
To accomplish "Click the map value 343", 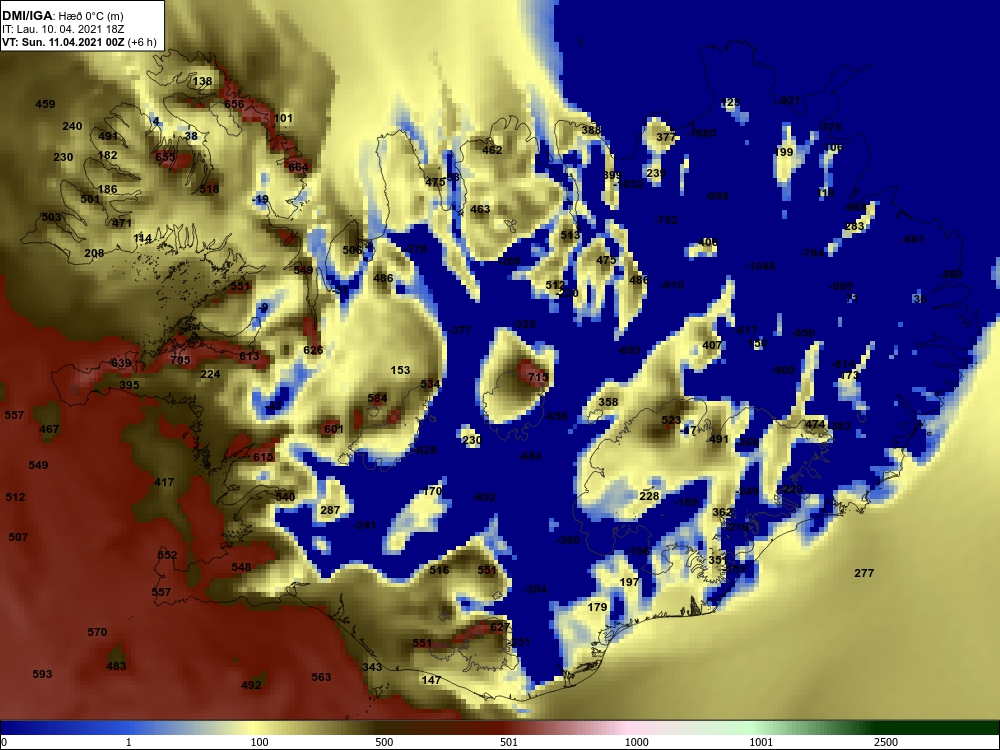I will coord(372,667).
